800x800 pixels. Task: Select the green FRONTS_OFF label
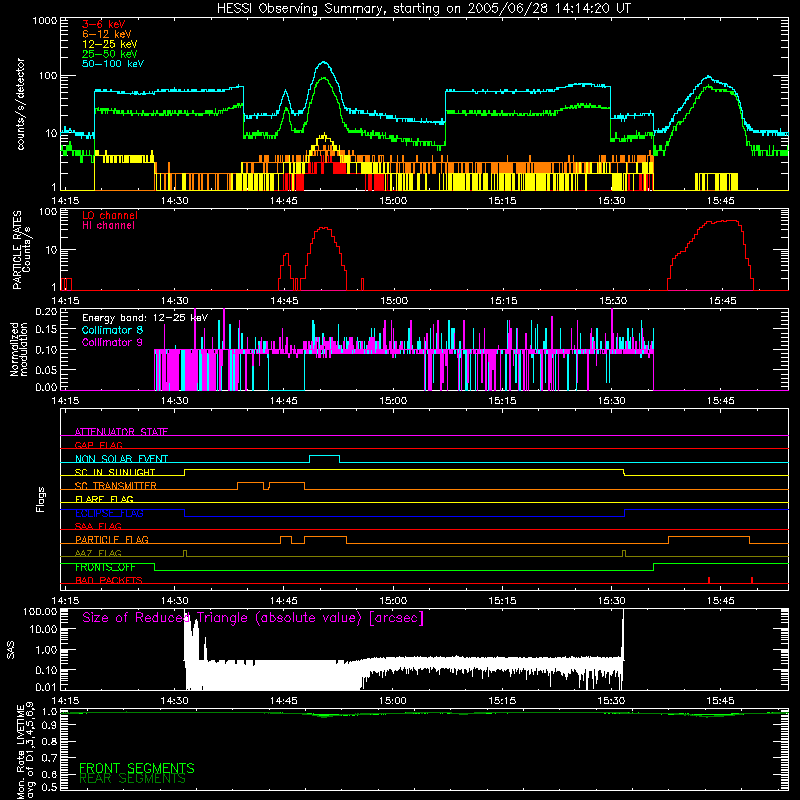105,567
